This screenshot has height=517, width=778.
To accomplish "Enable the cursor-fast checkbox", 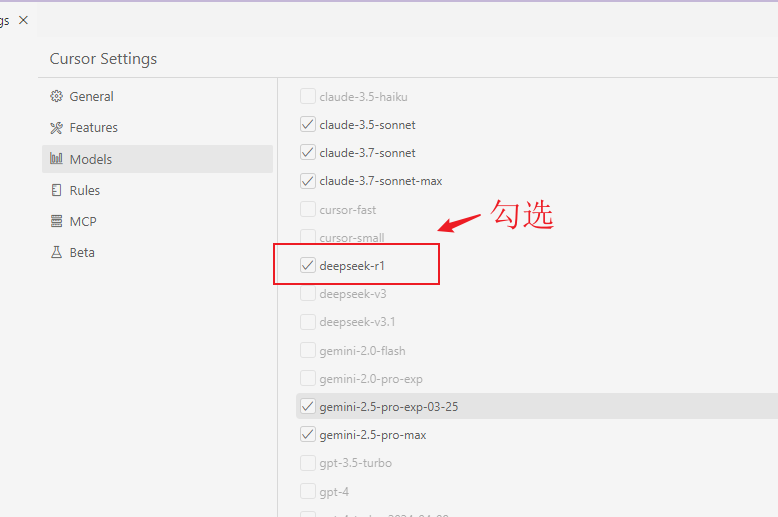I will 308,209.
